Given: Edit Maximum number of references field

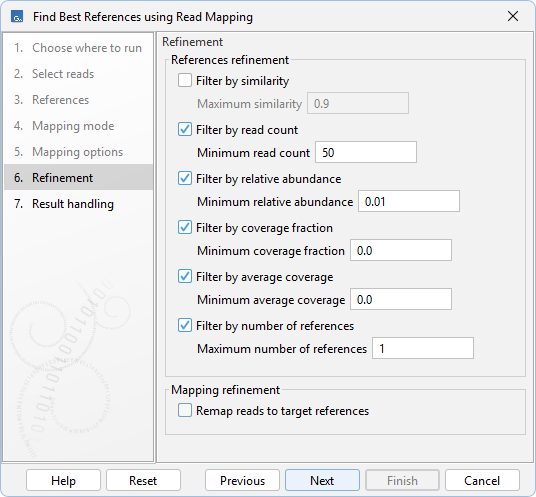Looking at the screenshot, I should [423, 348].
